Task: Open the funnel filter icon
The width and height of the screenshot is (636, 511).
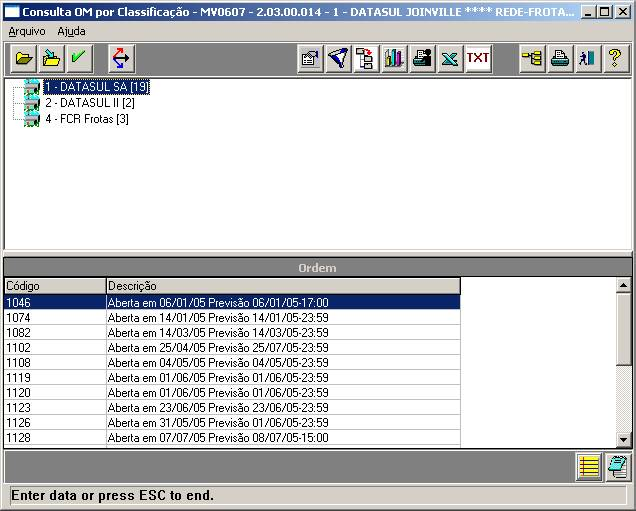Action: coord(338,59)
